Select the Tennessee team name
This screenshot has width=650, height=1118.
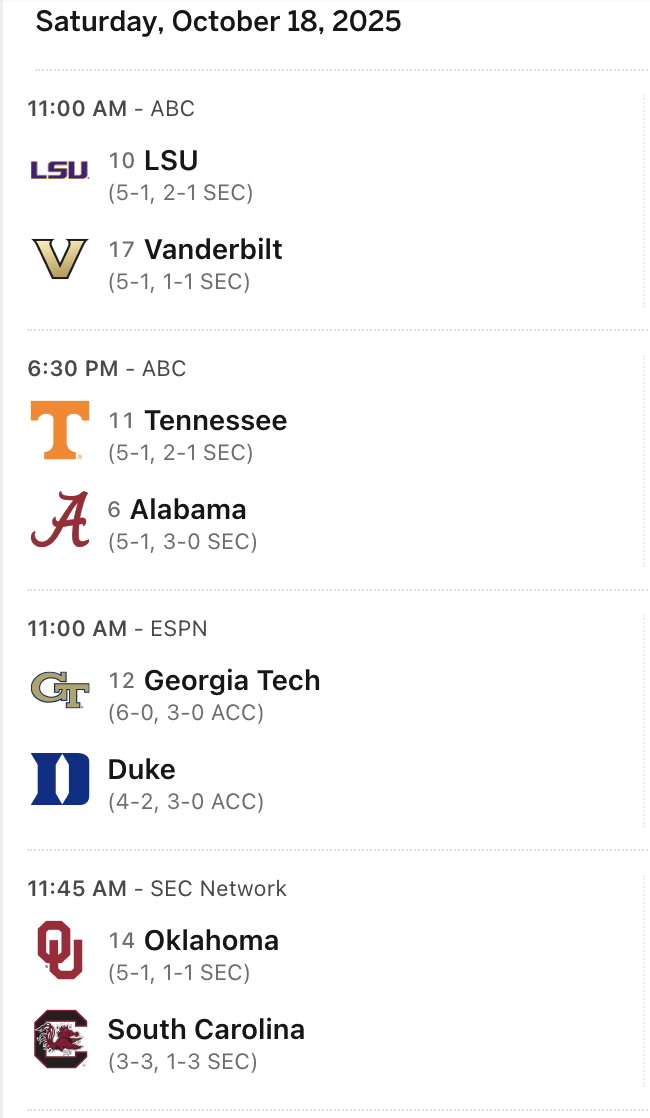pos(215,420)
